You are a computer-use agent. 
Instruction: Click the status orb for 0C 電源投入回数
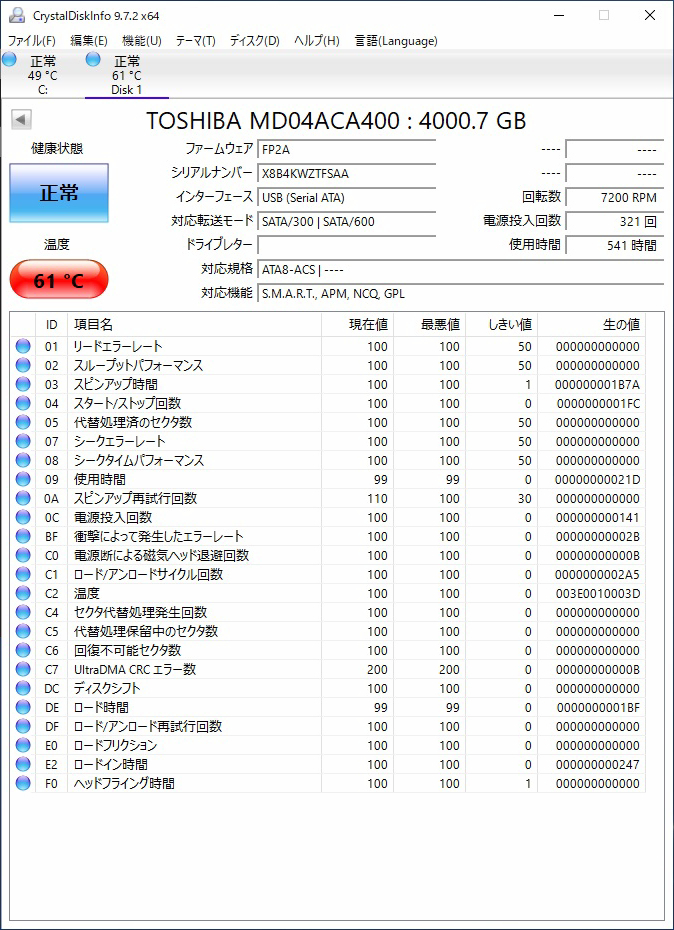click(x=23, y=517)
